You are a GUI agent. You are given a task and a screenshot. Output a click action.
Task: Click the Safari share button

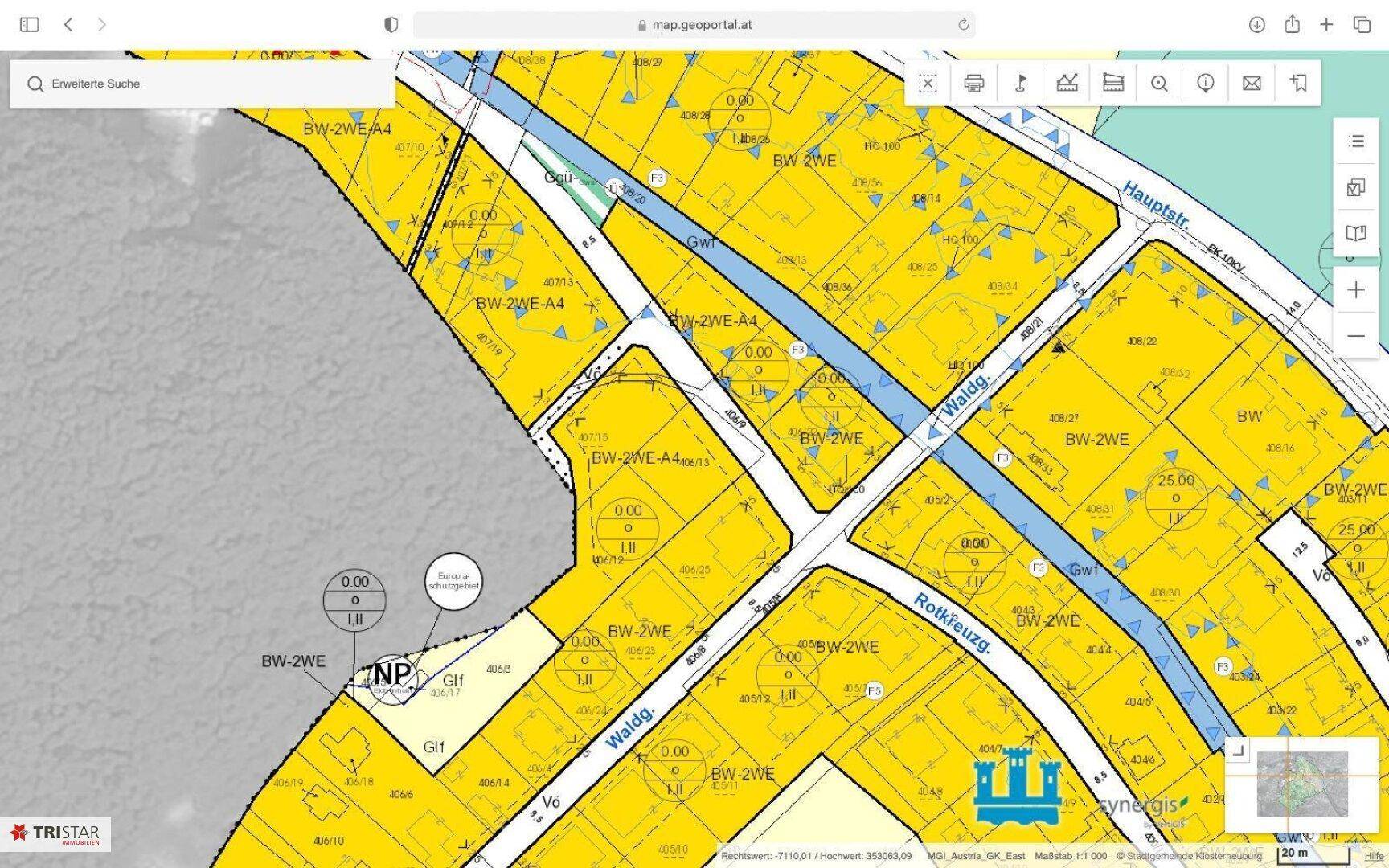click(1292, 24)
